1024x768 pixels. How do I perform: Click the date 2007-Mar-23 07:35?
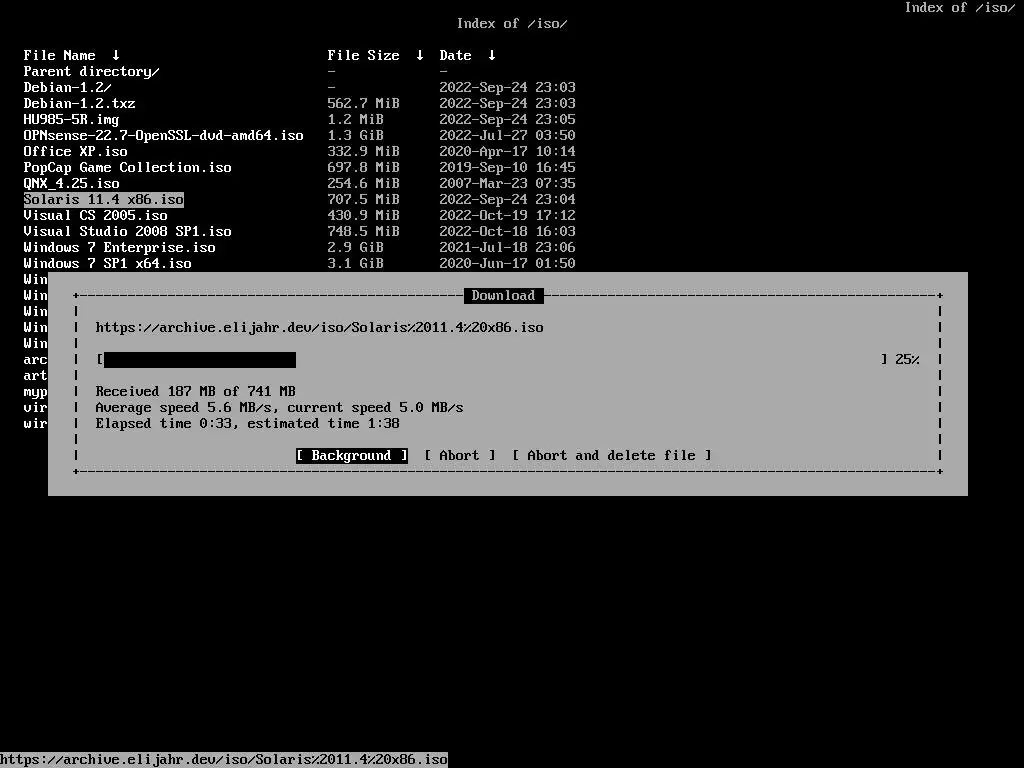pos(507,184)
